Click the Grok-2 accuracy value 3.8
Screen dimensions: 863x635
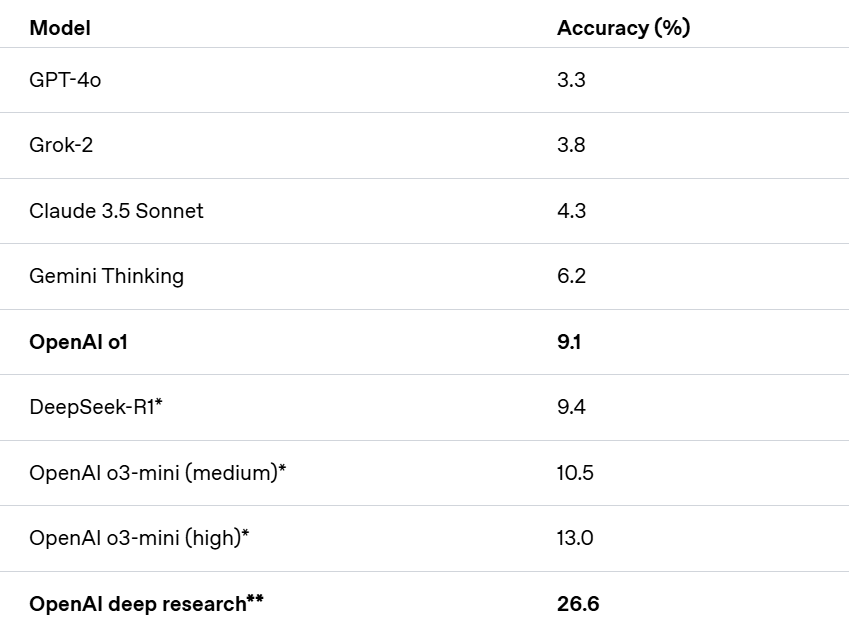[x=571, y=145]
